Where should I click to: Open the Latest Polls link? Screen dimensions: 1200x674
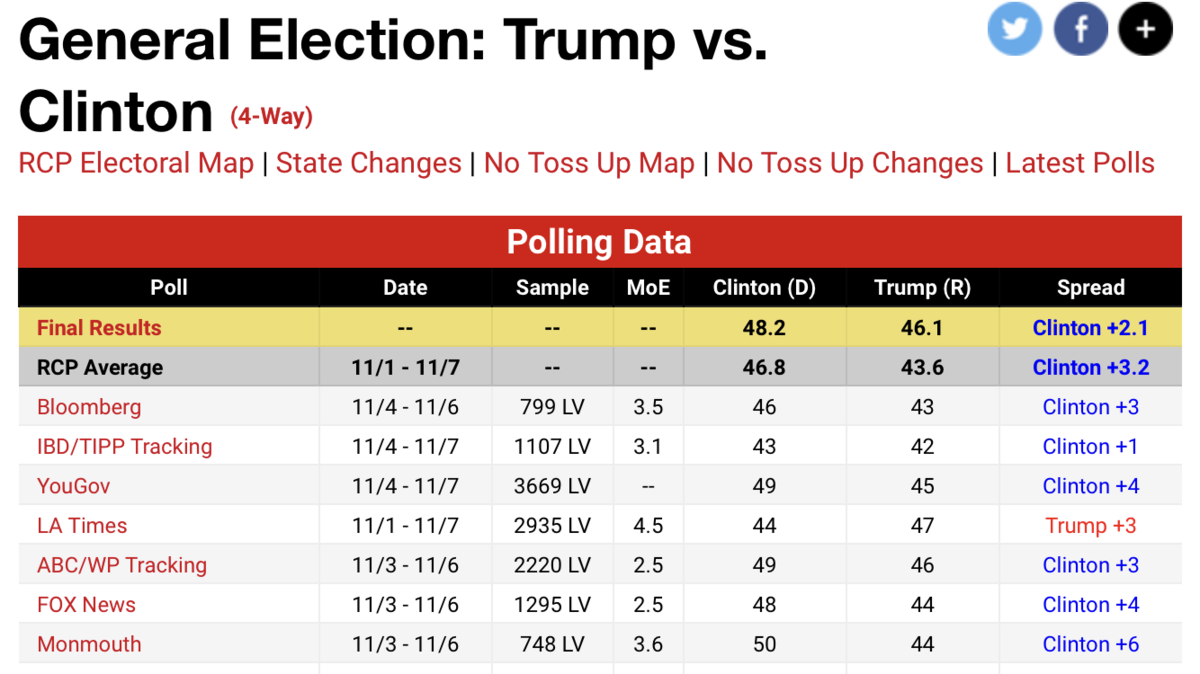pos(1080,163)
